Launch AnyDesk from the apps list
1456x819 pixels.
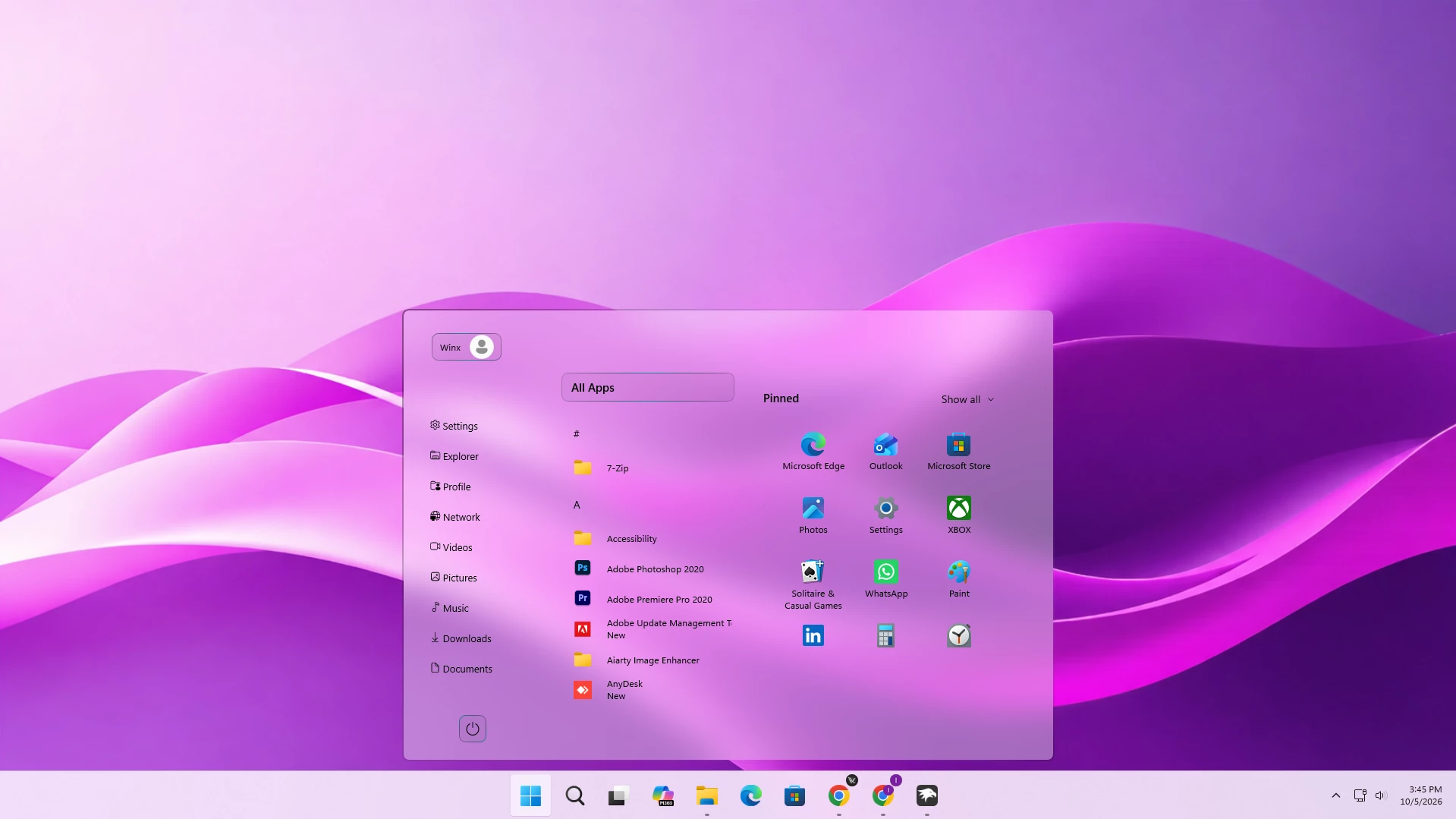point(647,690)
